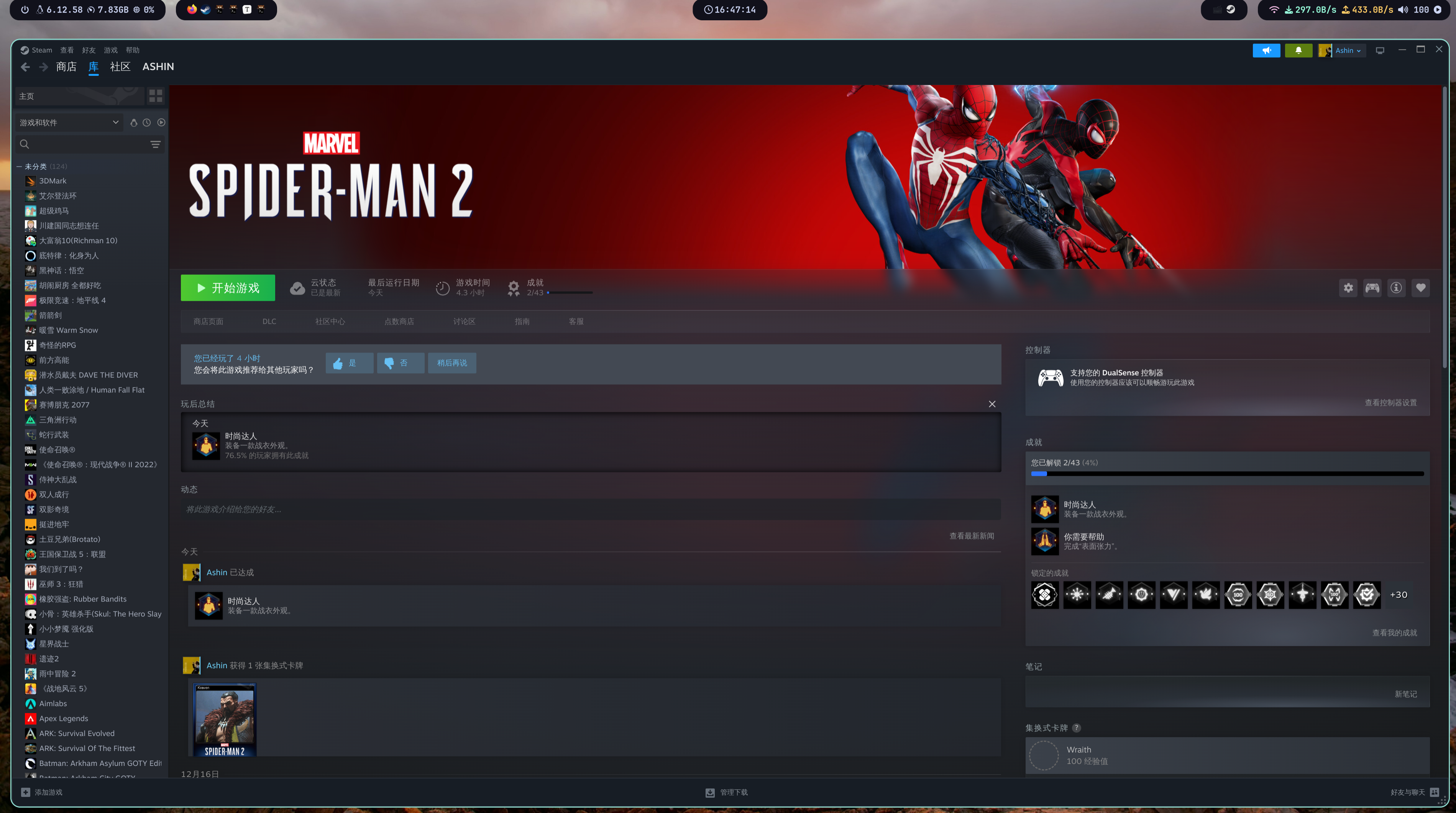Expand the +30 locked achievements
Image resolution: width=1456 pixels, height=813 pixels.
[x=1399, y=594]
